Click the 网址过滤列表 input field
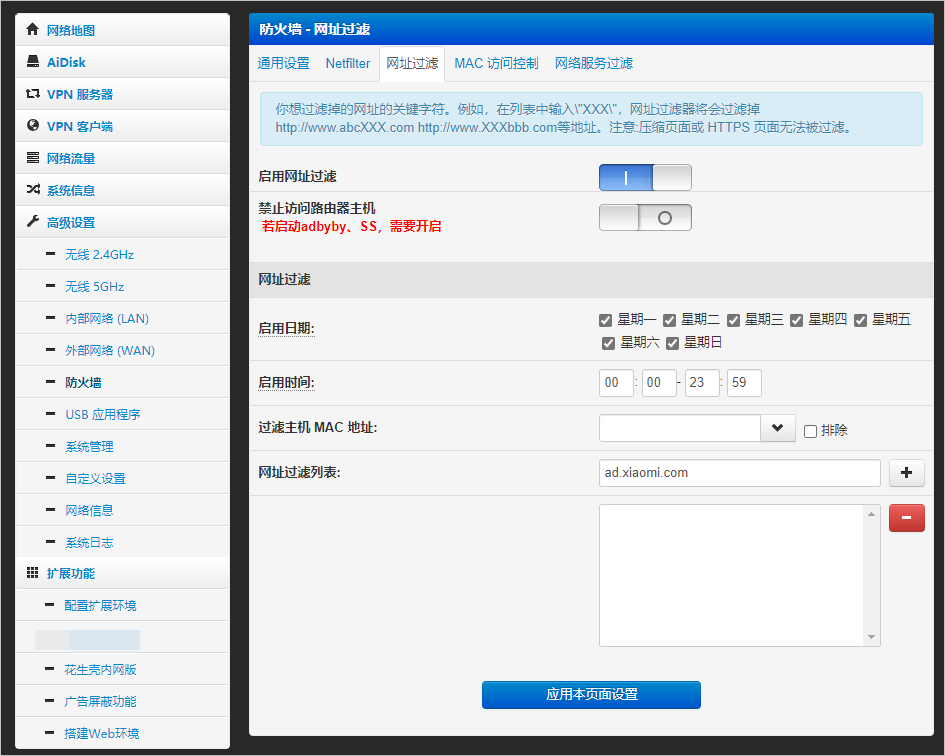Screen dimensions: 945x756 tap(739, 473)
